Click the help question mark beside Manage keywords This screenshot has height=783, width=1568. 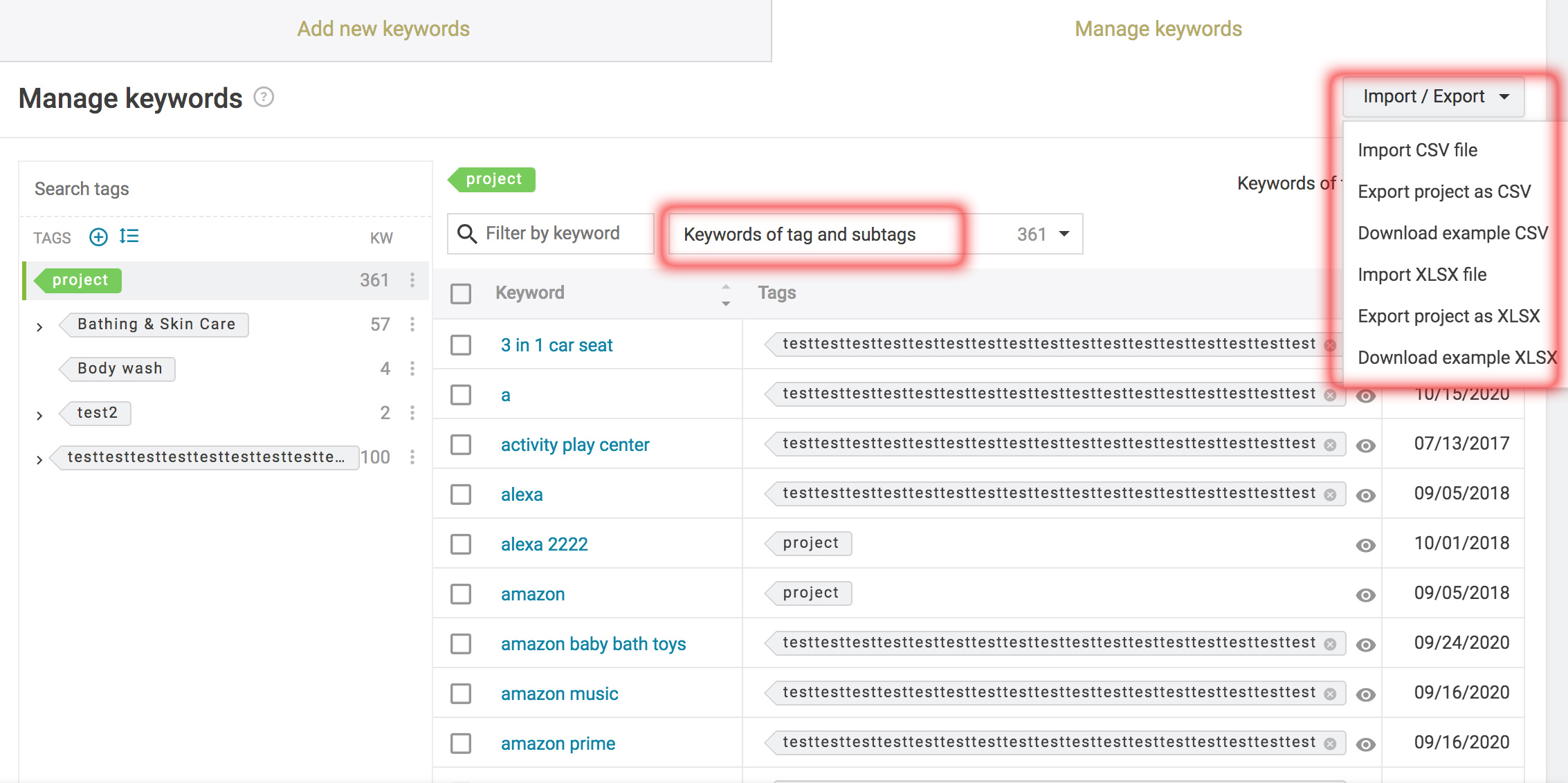264,98
